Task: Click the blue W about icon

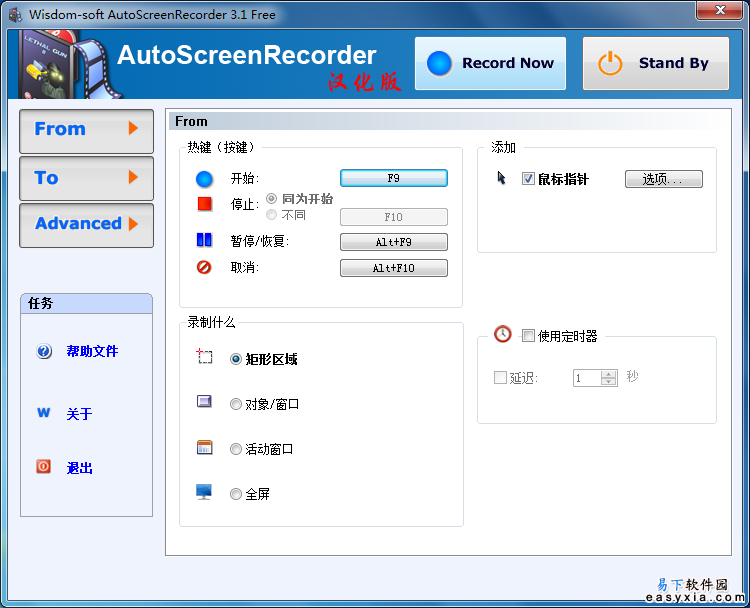Action: coord(44,412)
